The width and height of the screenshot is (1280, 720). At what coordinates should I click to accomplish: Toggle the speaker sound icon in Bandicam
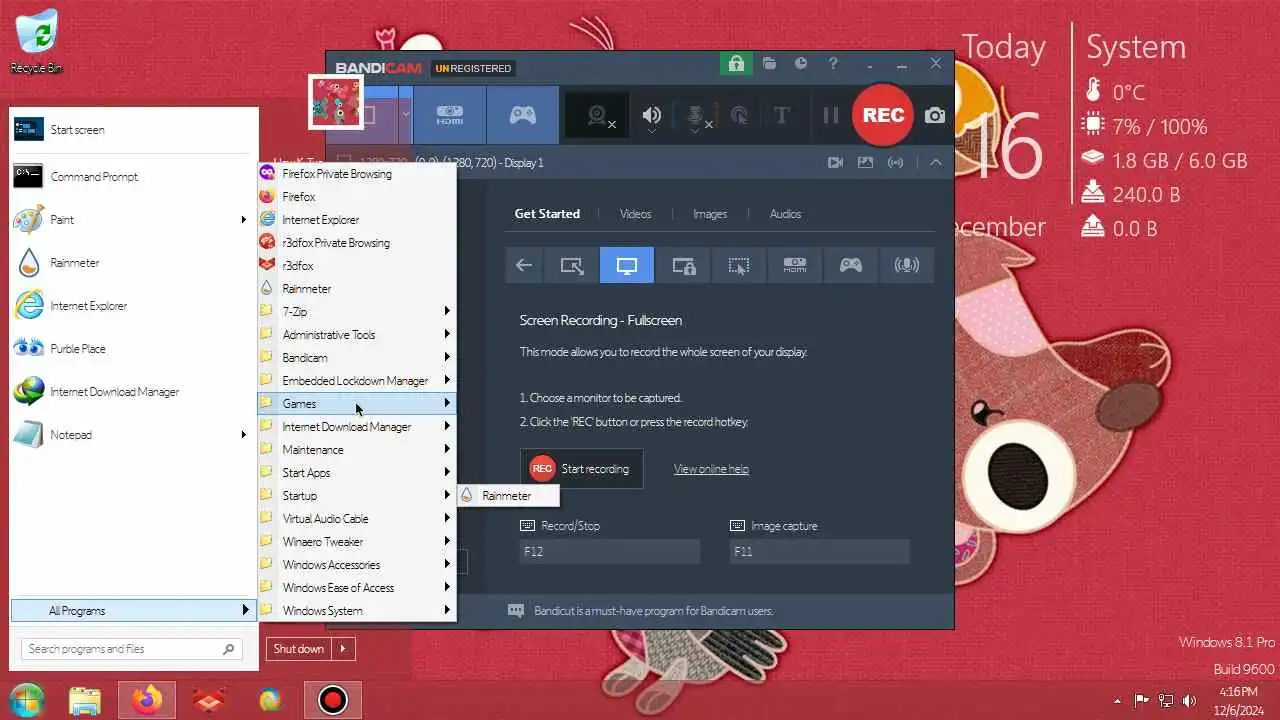pos(651,115)
